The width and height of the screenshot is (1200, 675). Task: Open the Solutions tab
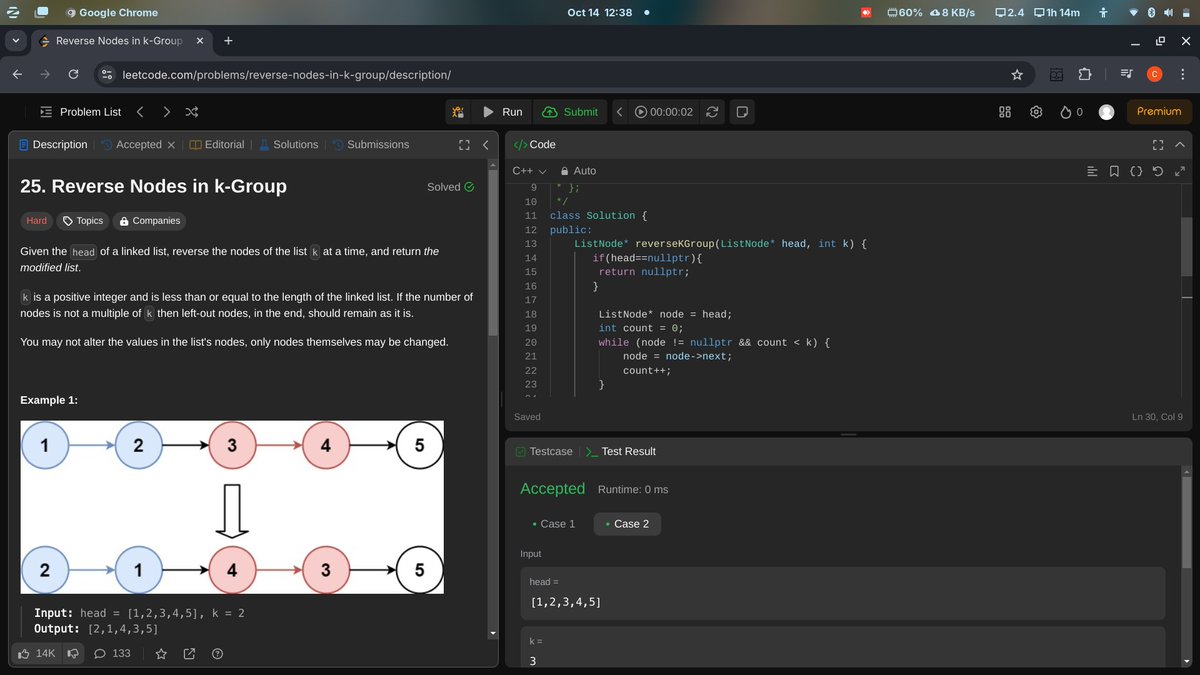(x=288, y=145)
